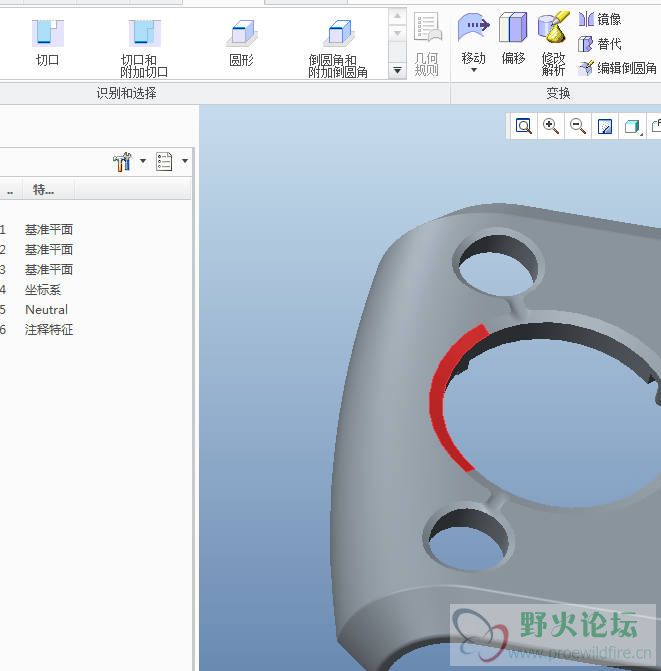Click the zoom in magnifier icon
The image size is (661, 671).
[x=551, y=126]
